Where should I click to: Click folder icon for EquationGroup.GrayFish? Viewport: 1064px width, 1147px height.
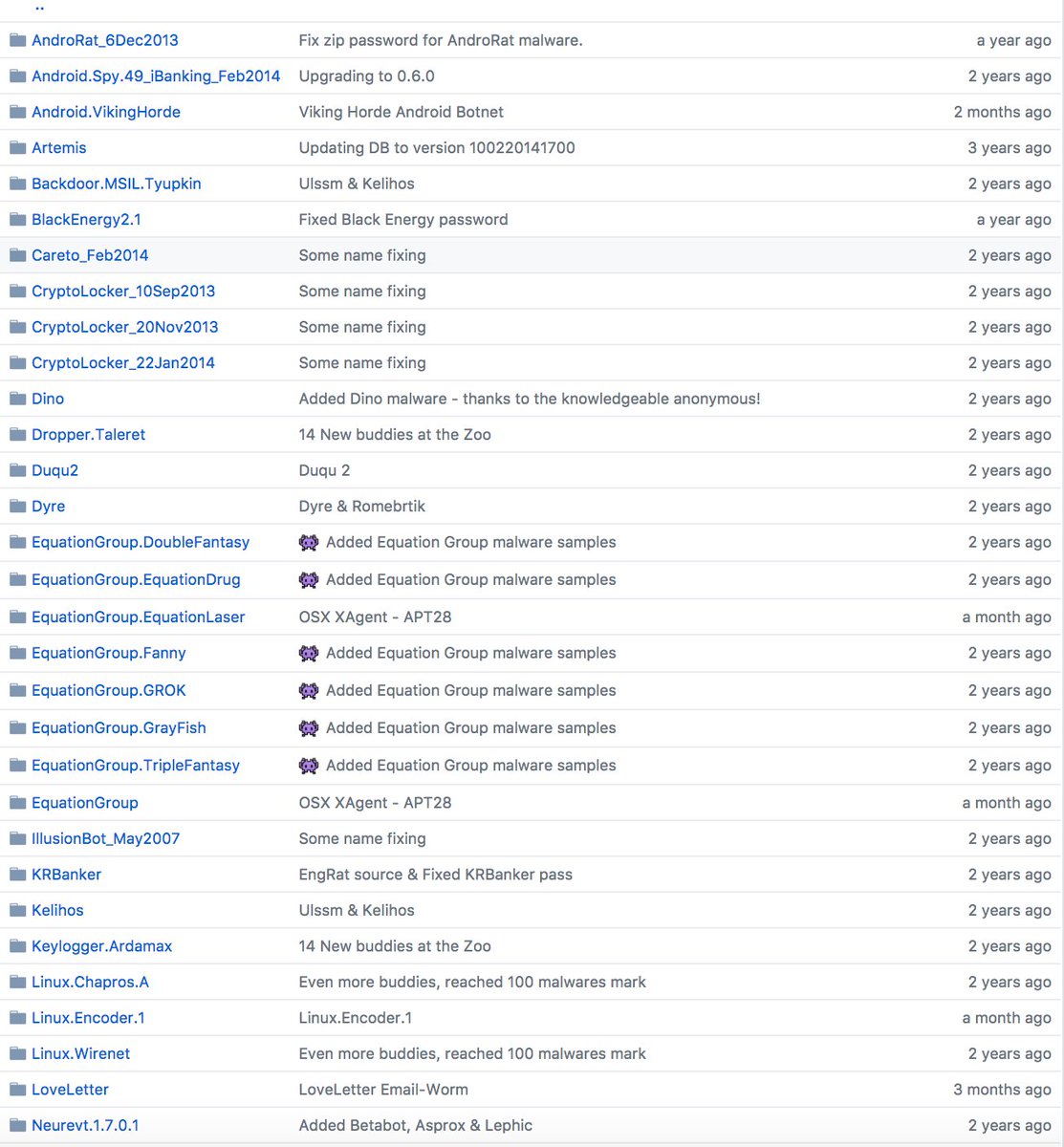tap(17, 727)
